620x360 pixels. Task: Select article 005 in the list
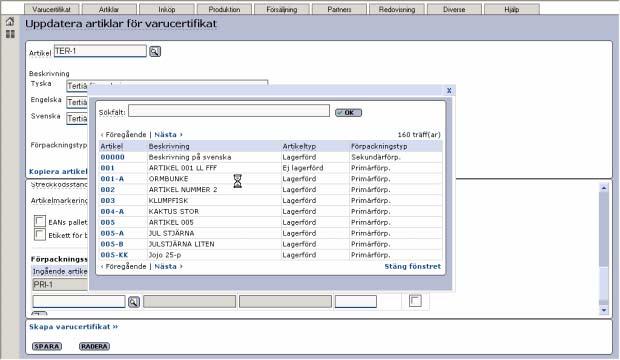tap(108, 222)
